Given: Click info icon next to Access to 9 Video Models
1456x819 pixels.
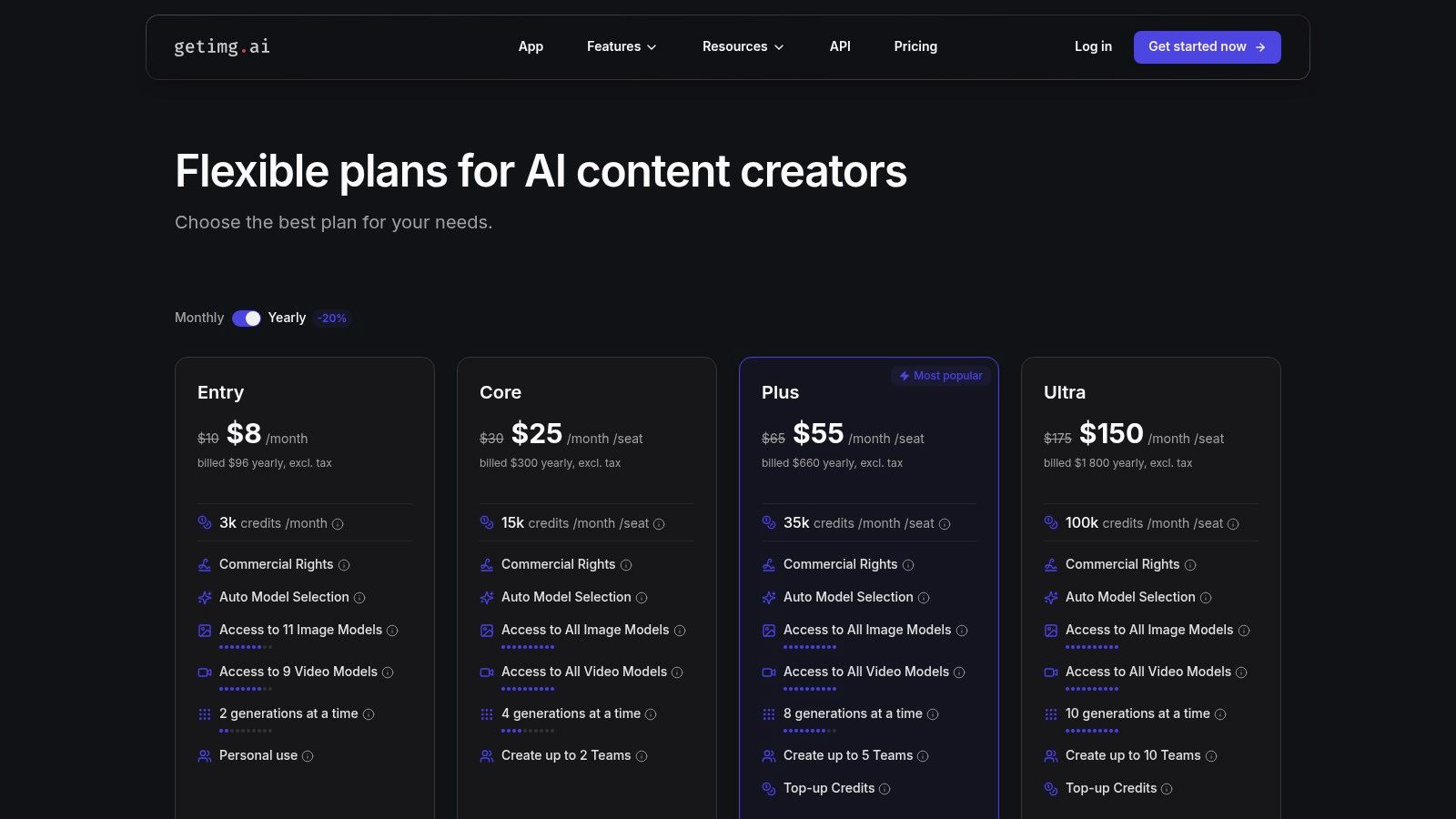Looking at the screenshot, I should click(388, 672).
